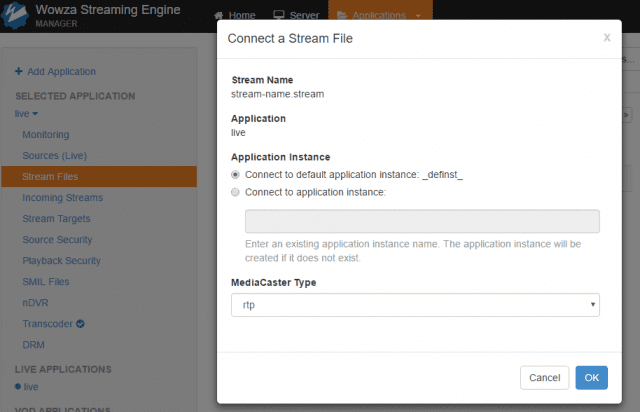The height and width of the screenshot is (412, 640).
Task: Click the stream-name.stream text
Action: (278, 94)
